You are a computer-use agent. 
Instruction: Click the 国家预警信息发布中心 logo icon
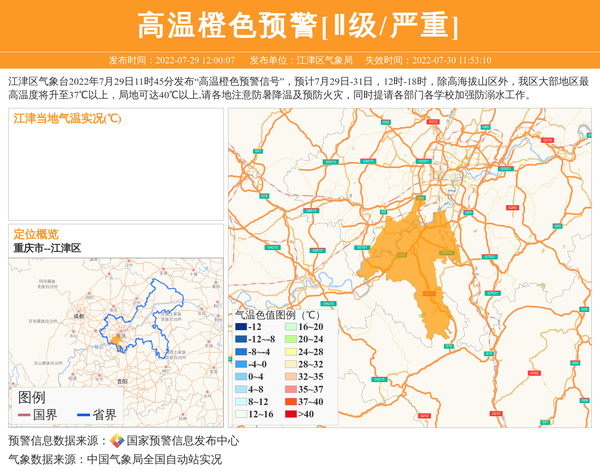117,441
